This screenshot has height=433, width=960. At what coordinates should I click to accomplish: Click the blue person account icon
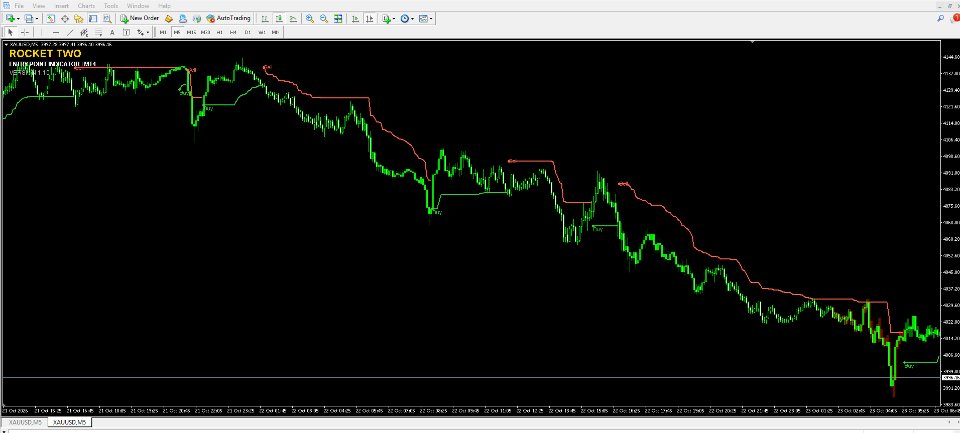pyautogui.click(x=182, y=18)
